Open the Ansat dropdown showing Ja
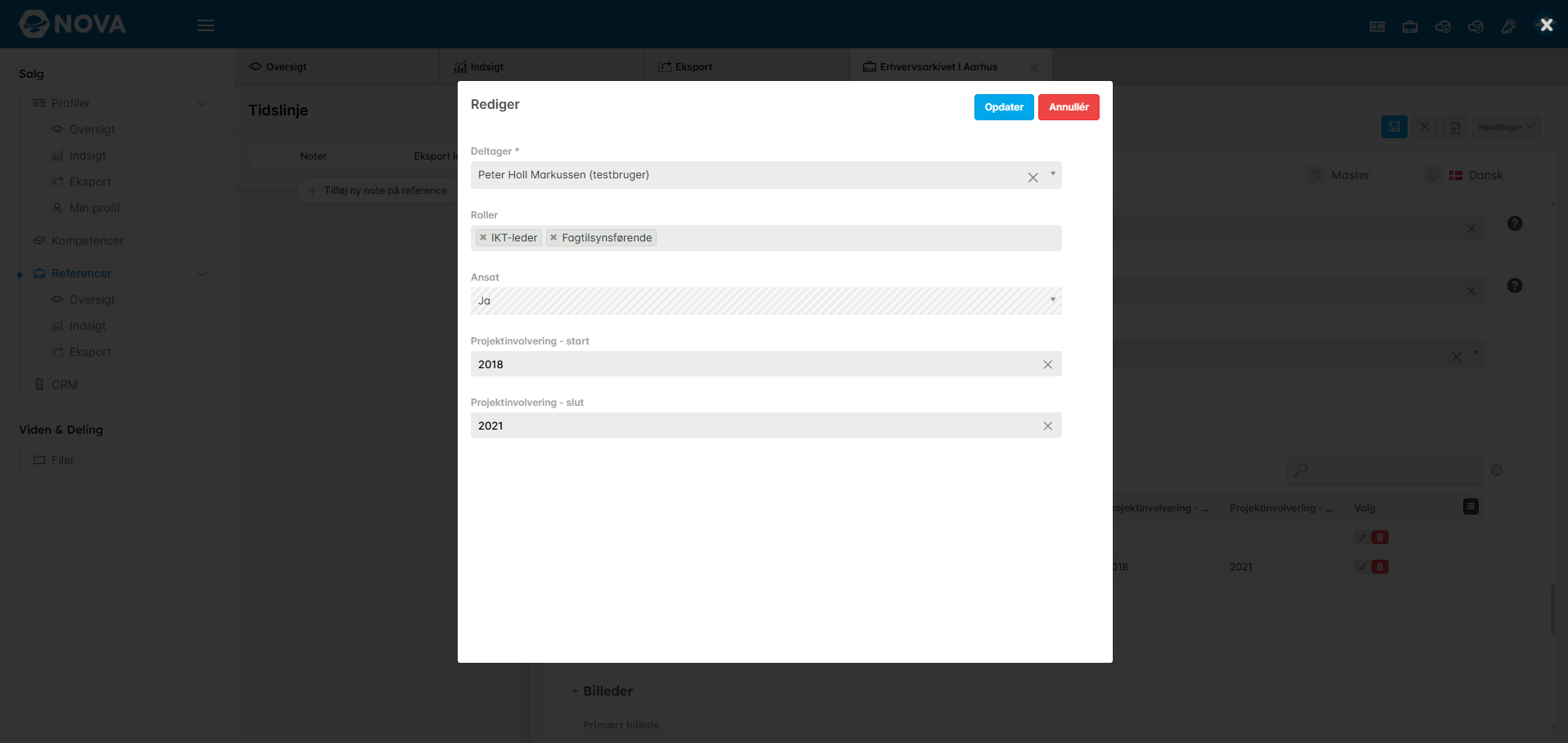 coord(766,300)
